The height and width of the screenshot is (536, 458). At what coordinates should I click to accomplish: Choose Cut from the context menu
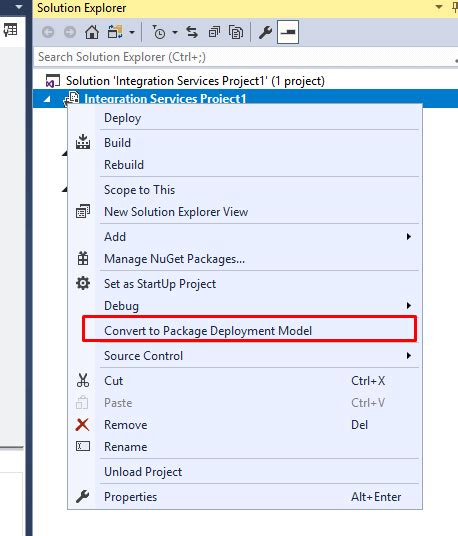[x=245, y=381]
